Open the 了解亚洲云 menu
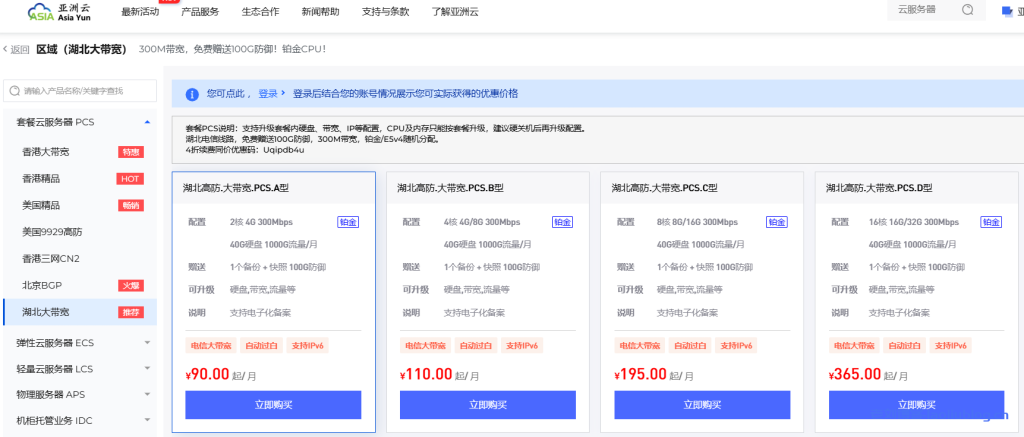The height and width of the screenshot is (437, 1024). 455,12
